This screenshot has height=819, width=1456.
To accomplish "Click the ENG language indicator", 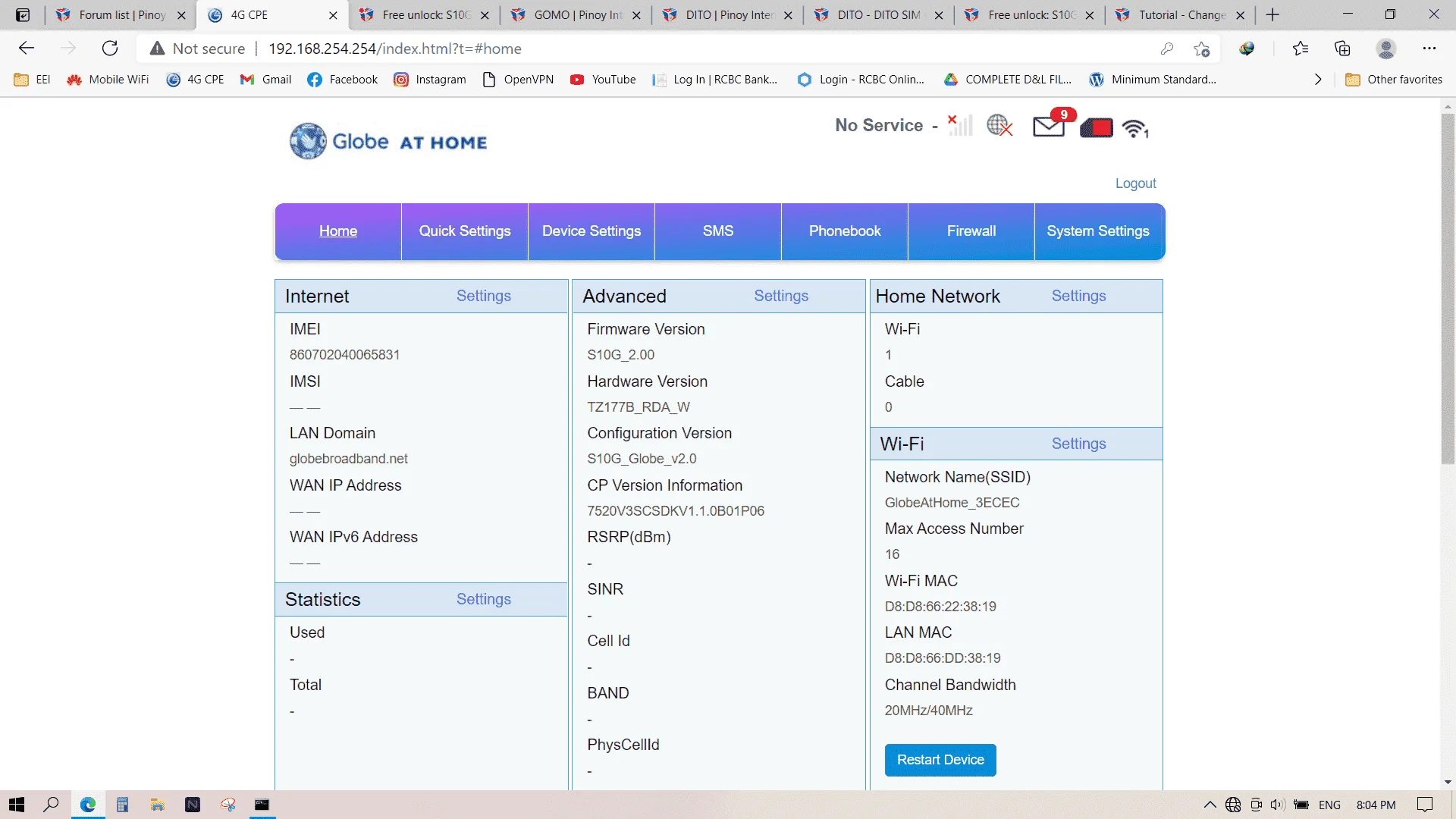I will 1329,805.
